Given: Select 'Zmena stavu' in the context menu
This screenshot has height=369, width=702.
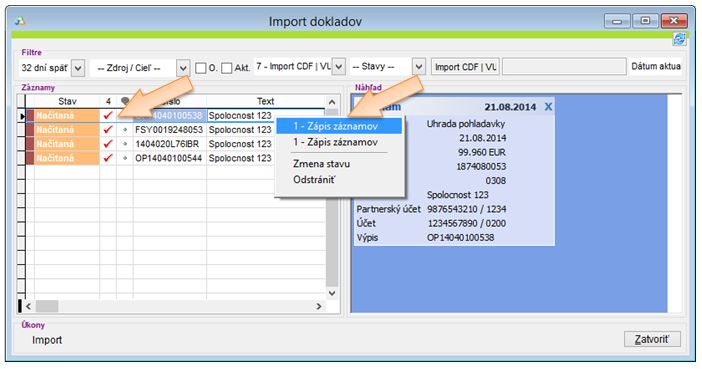Looking at the screenshot, I should point(321,164).
